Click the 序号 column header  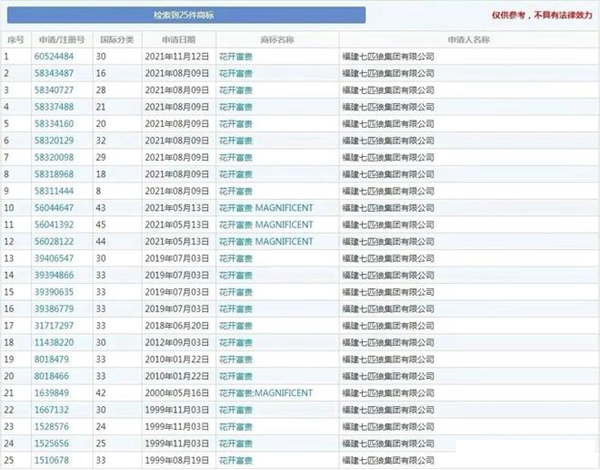click(16, 40)
